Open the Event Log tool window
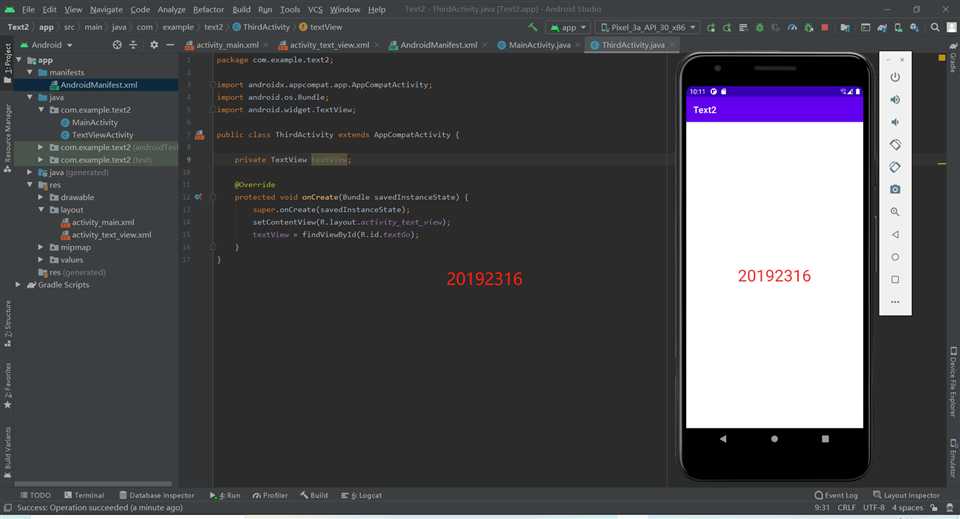The width and height of the screenshot is (960, 519). 836,495
